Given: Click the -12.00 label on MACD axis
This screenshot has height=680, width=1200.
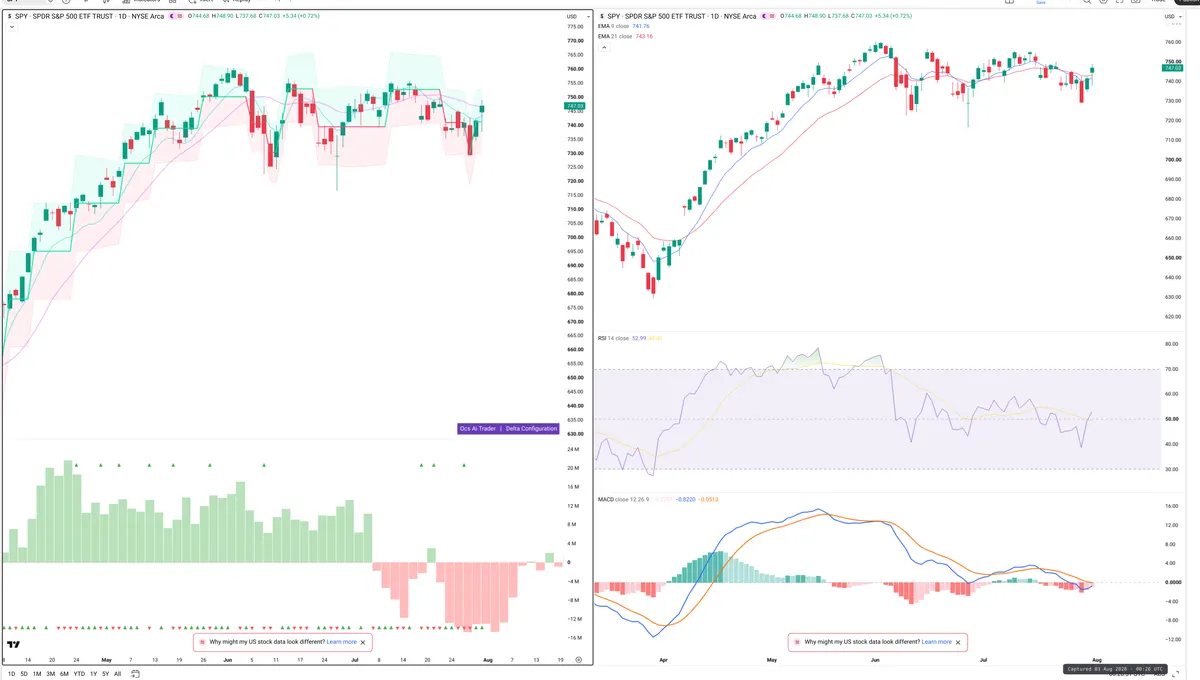Looking at the screenshot, I should (x=1173, y=639).
